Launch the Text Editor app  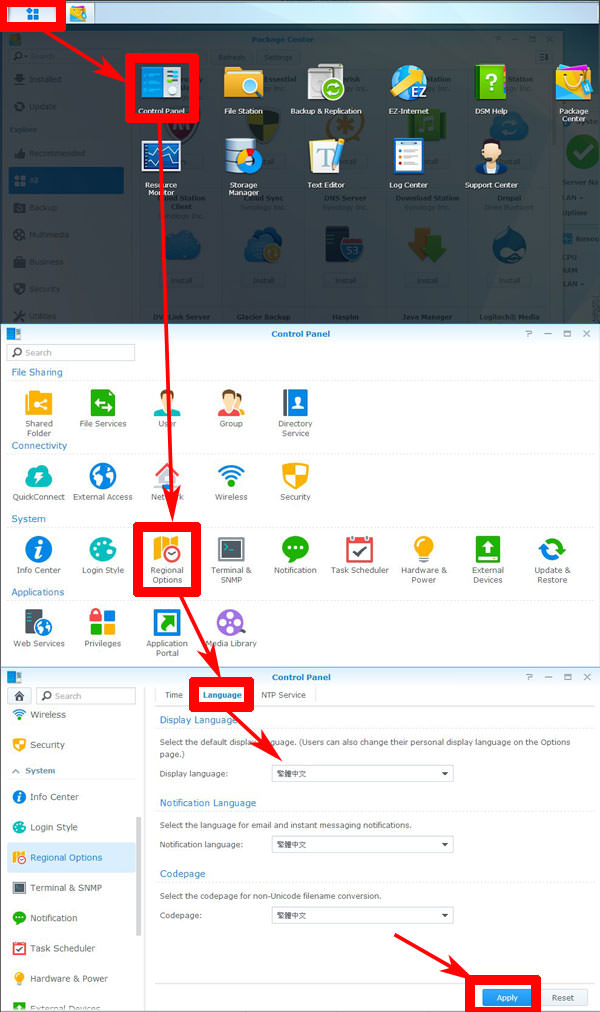click(x=326, y=162)
